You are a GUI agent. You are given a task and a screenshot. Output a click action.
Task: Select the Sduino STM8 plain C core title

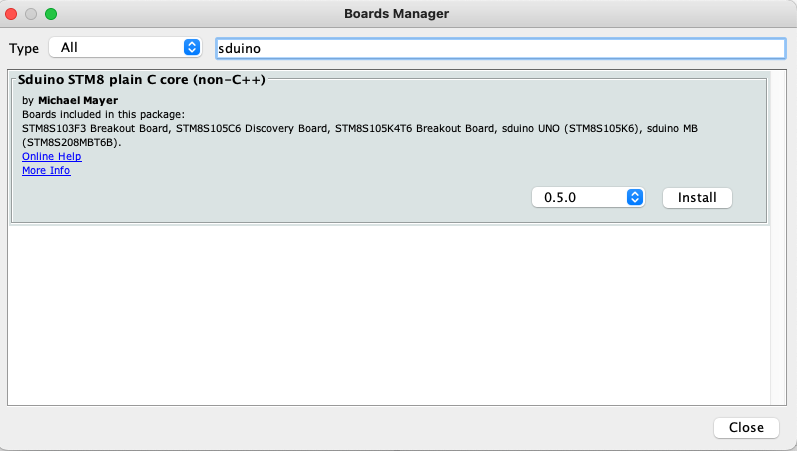(142, 80)
